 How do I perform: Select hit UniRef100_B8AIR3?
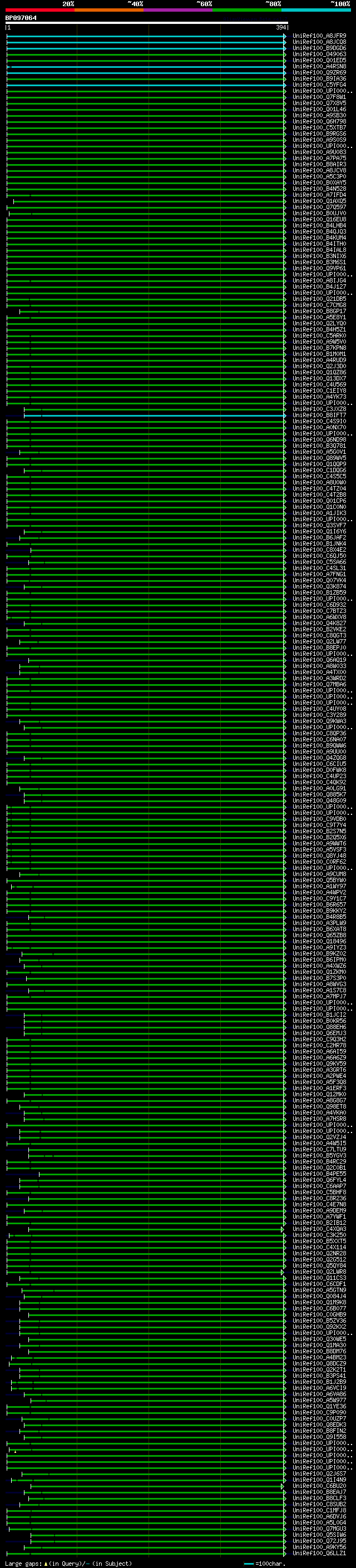319,164
